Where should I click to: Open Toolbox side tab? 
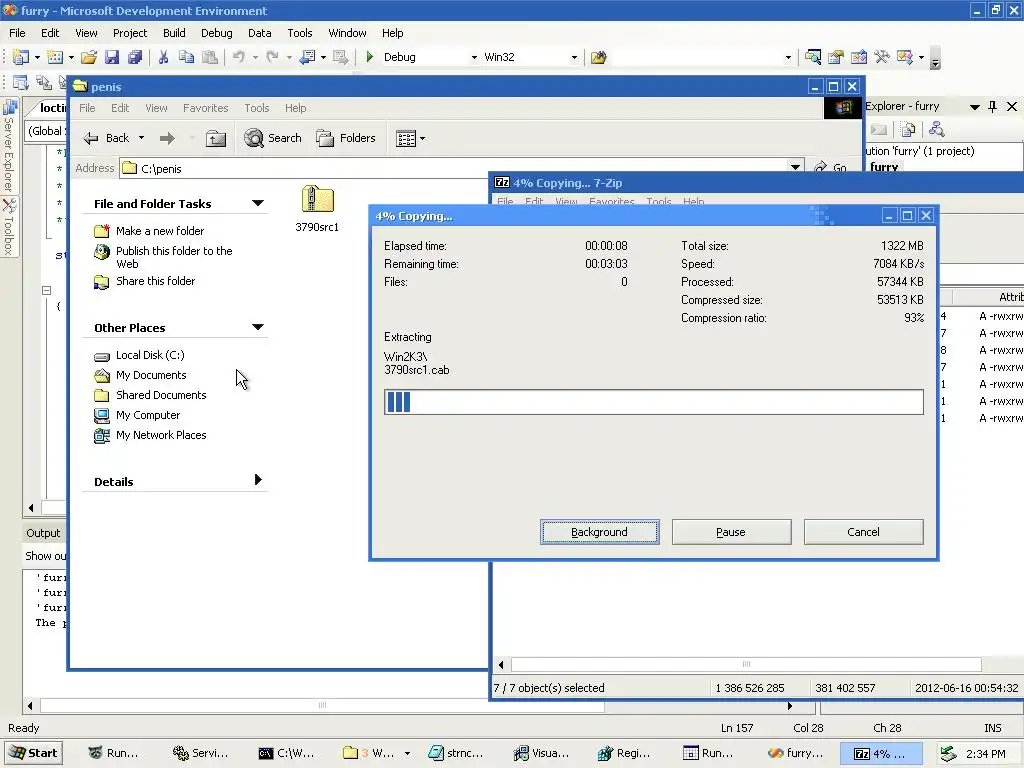coord(9,227)
